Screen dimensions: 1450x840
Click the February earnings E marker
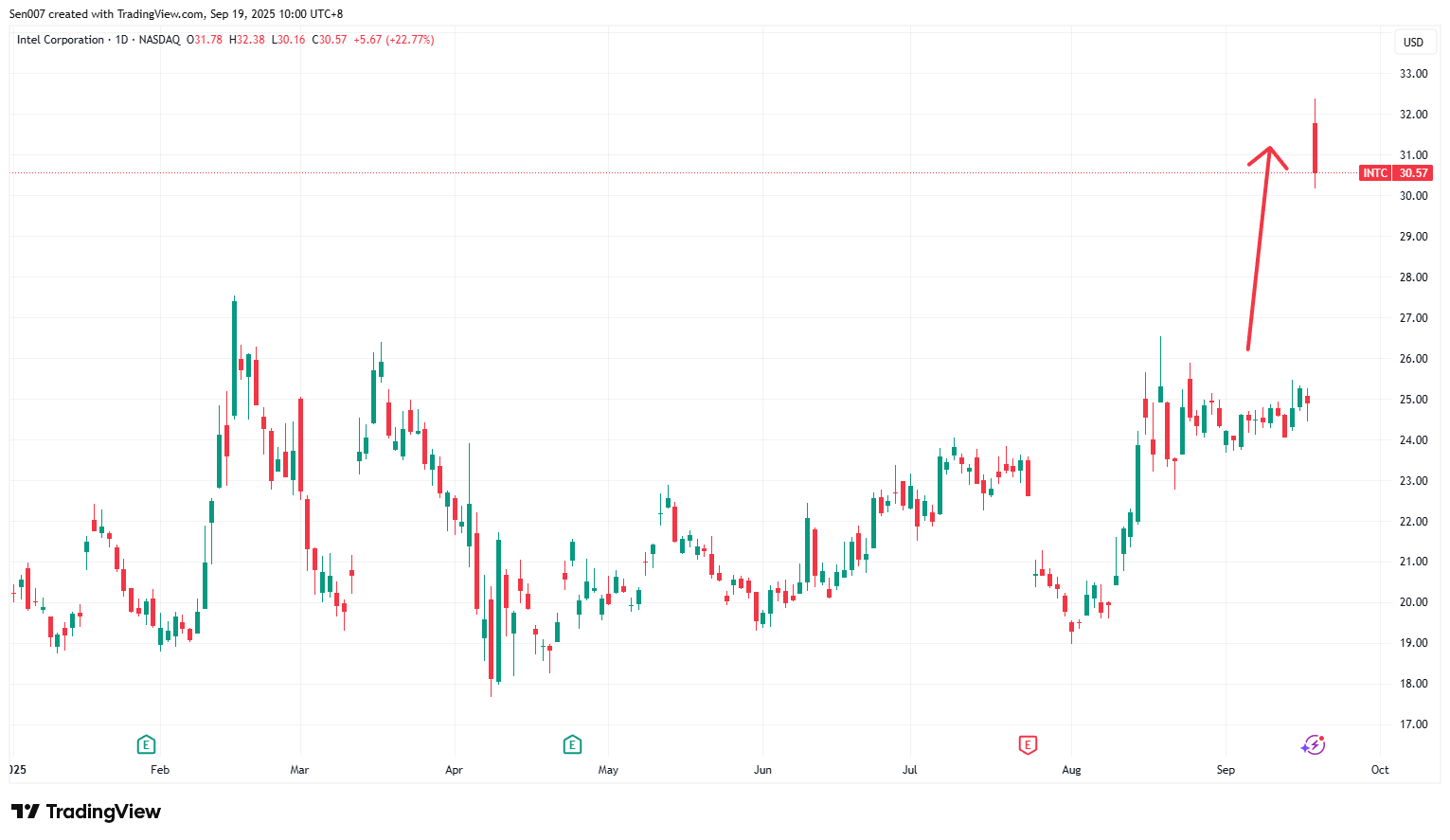pyautogui.click(x=146, y=744)
